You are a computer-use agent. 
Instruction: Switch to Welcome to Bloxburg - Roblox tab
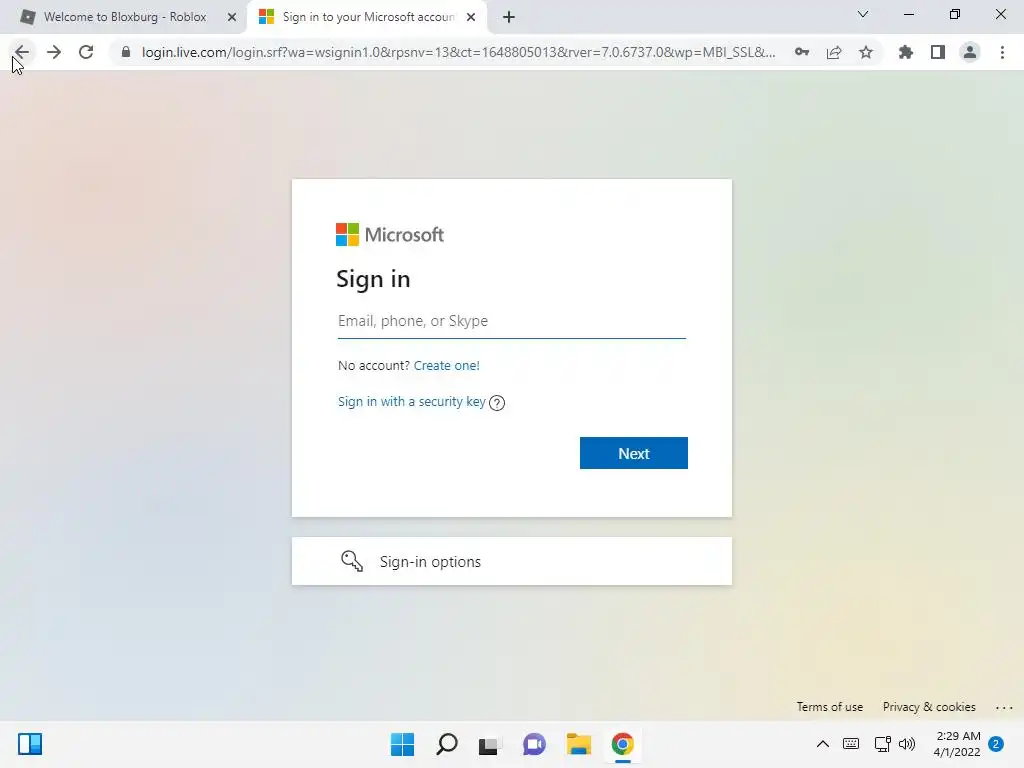click(x=124, y=17)
